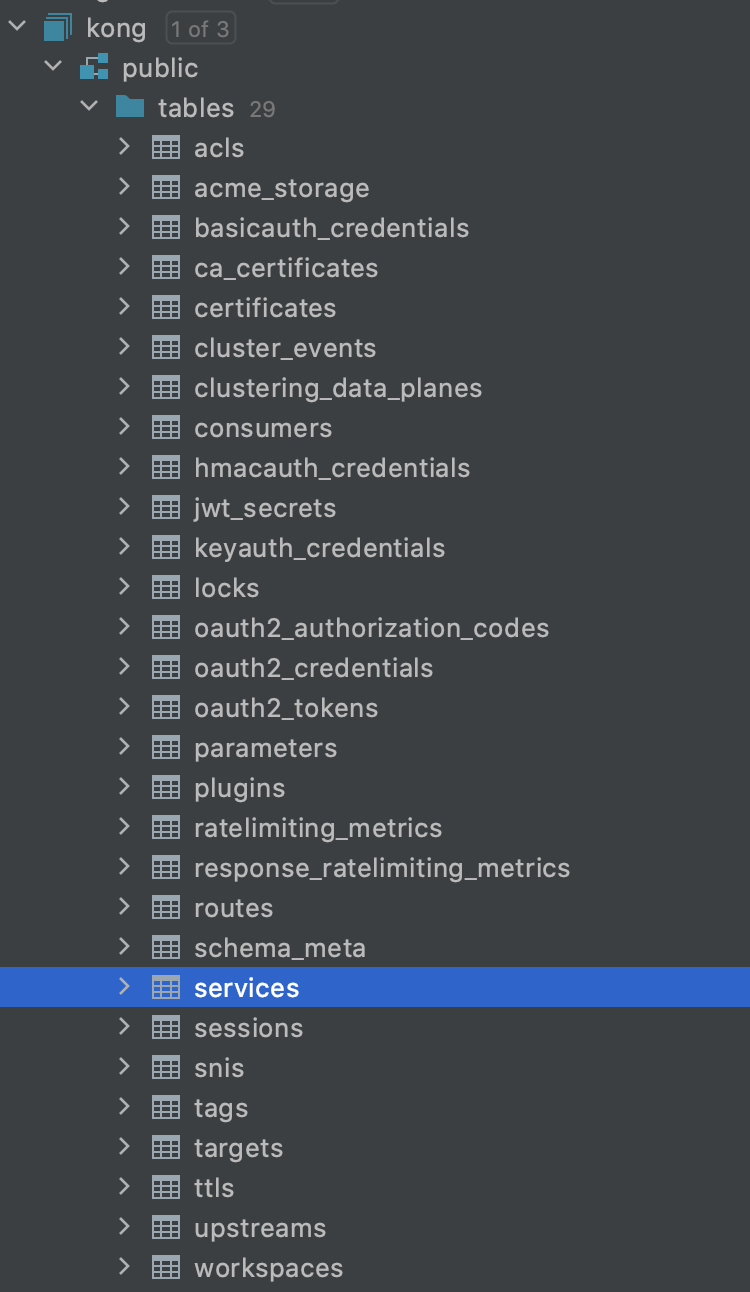This screenshot has height=1292, width=750.
Task: Click the public schema icon
Action: pyautogui.click(x=94, y=68)
